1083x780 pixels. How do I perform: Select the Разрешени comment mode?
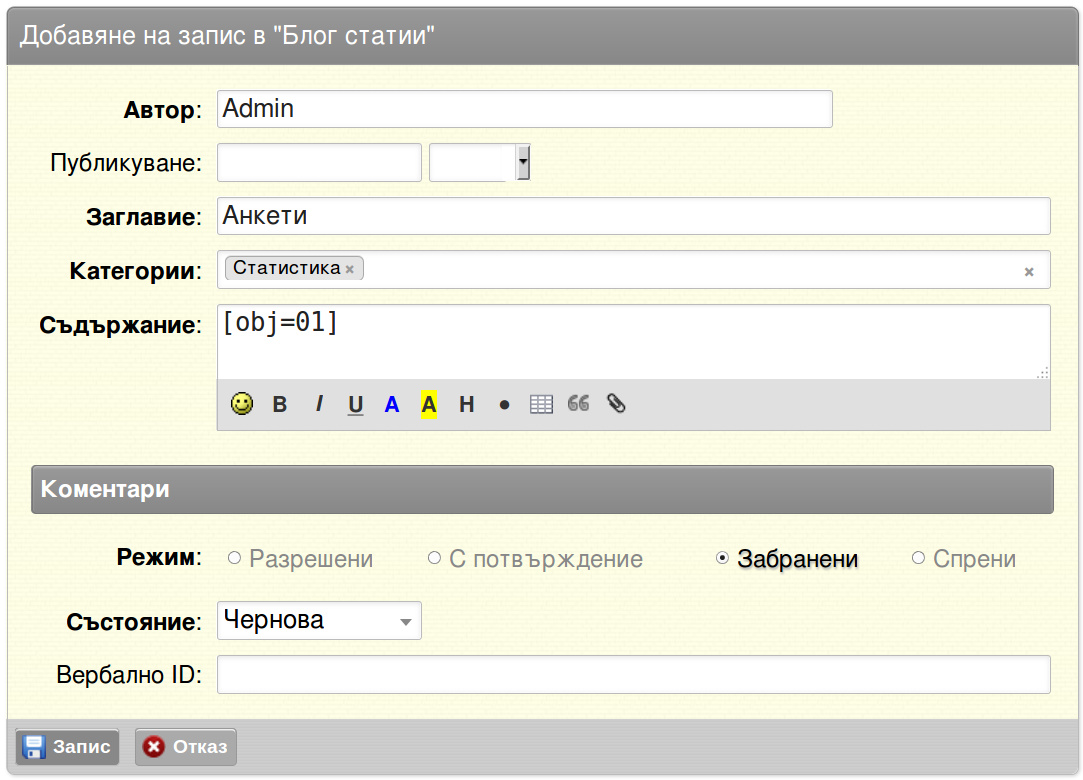point(234,558)
